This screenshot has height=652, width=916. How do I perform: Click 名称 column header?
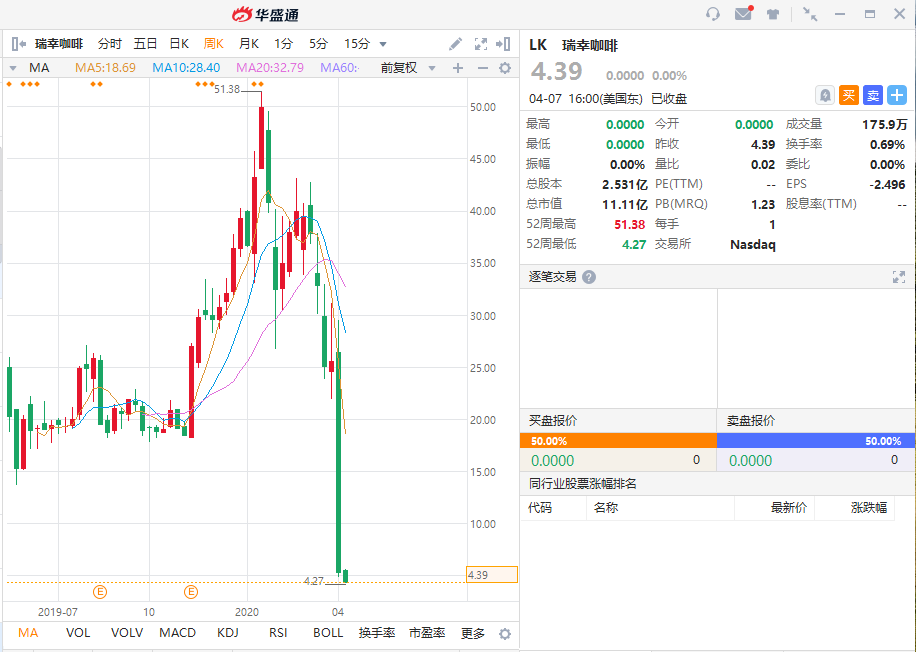click(606, 508)
